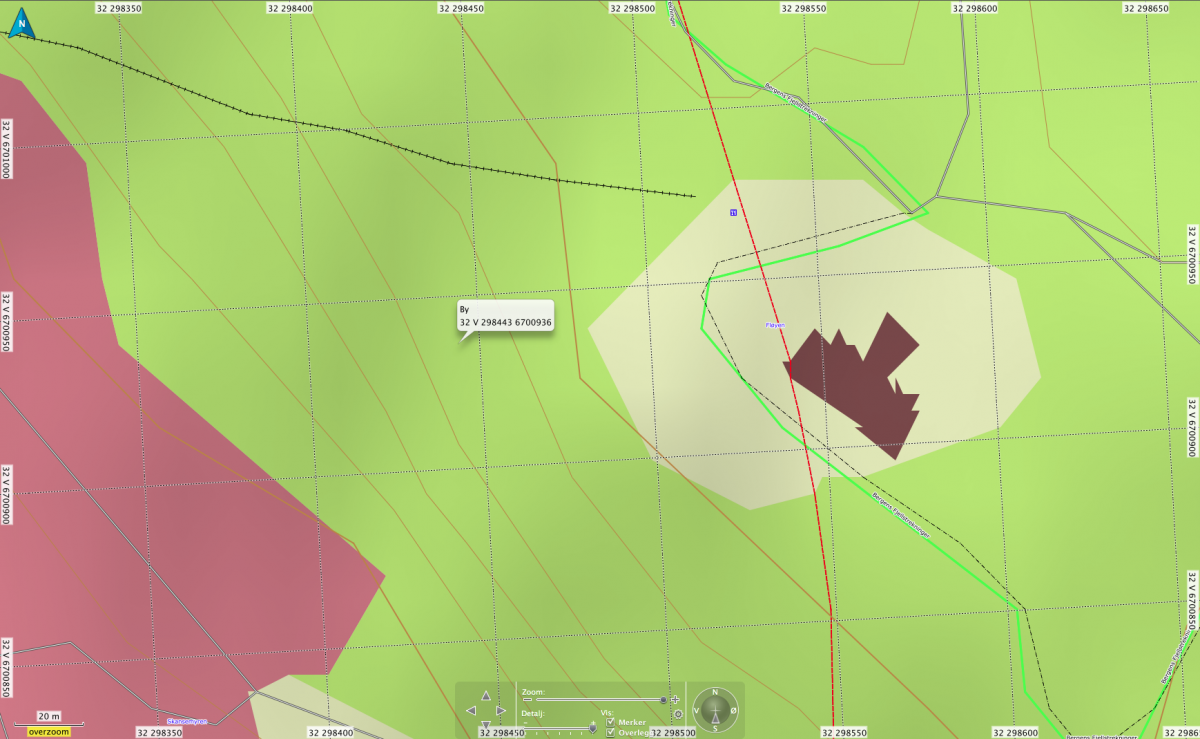This screenshot has height=739, width=1200.
Task: Click the compass rose control
Action: point(716,710)
